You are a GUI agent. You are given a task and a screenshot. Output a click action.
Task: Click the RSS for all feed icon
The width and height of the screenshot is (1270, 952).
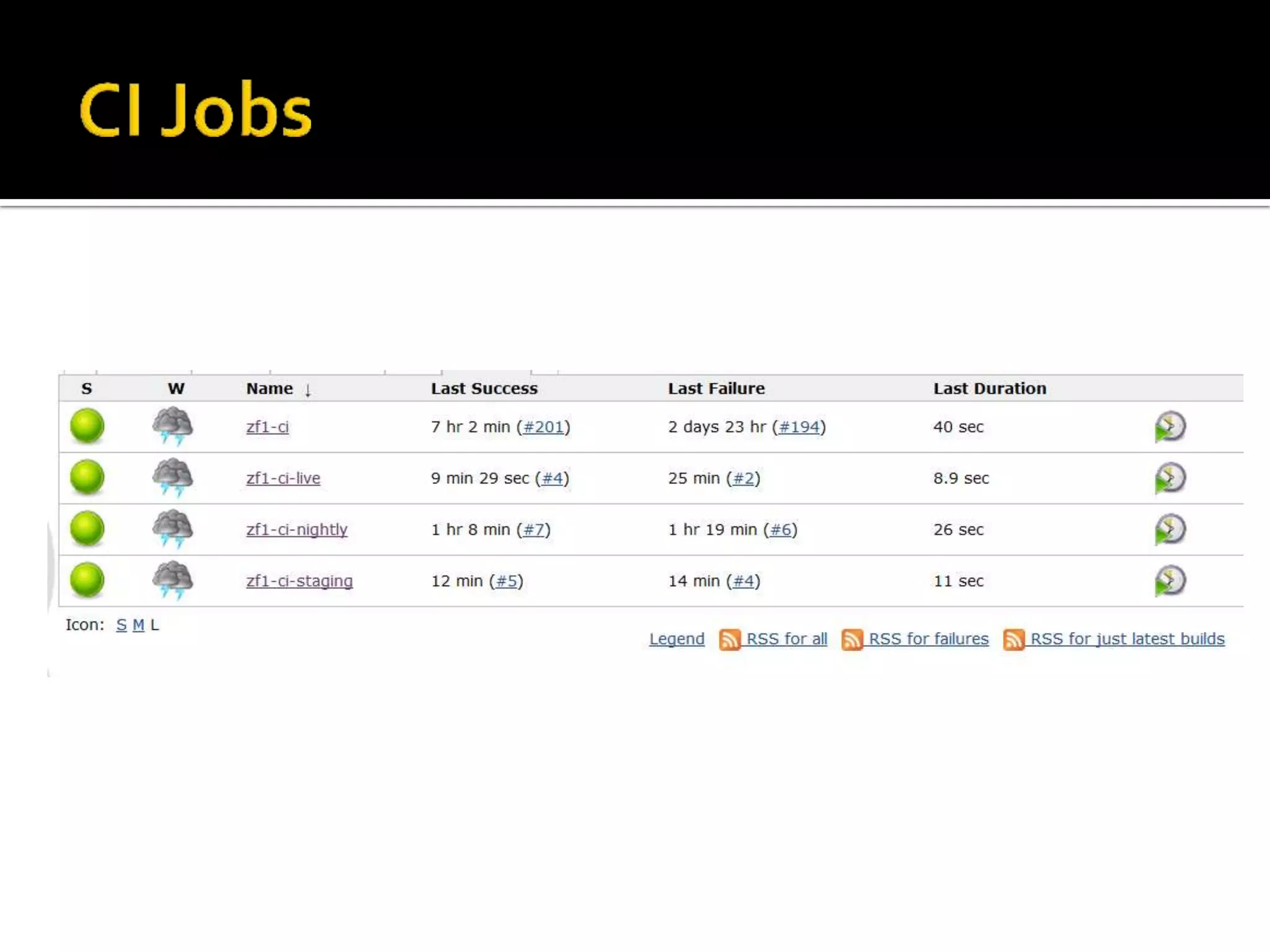click(729, 639)
